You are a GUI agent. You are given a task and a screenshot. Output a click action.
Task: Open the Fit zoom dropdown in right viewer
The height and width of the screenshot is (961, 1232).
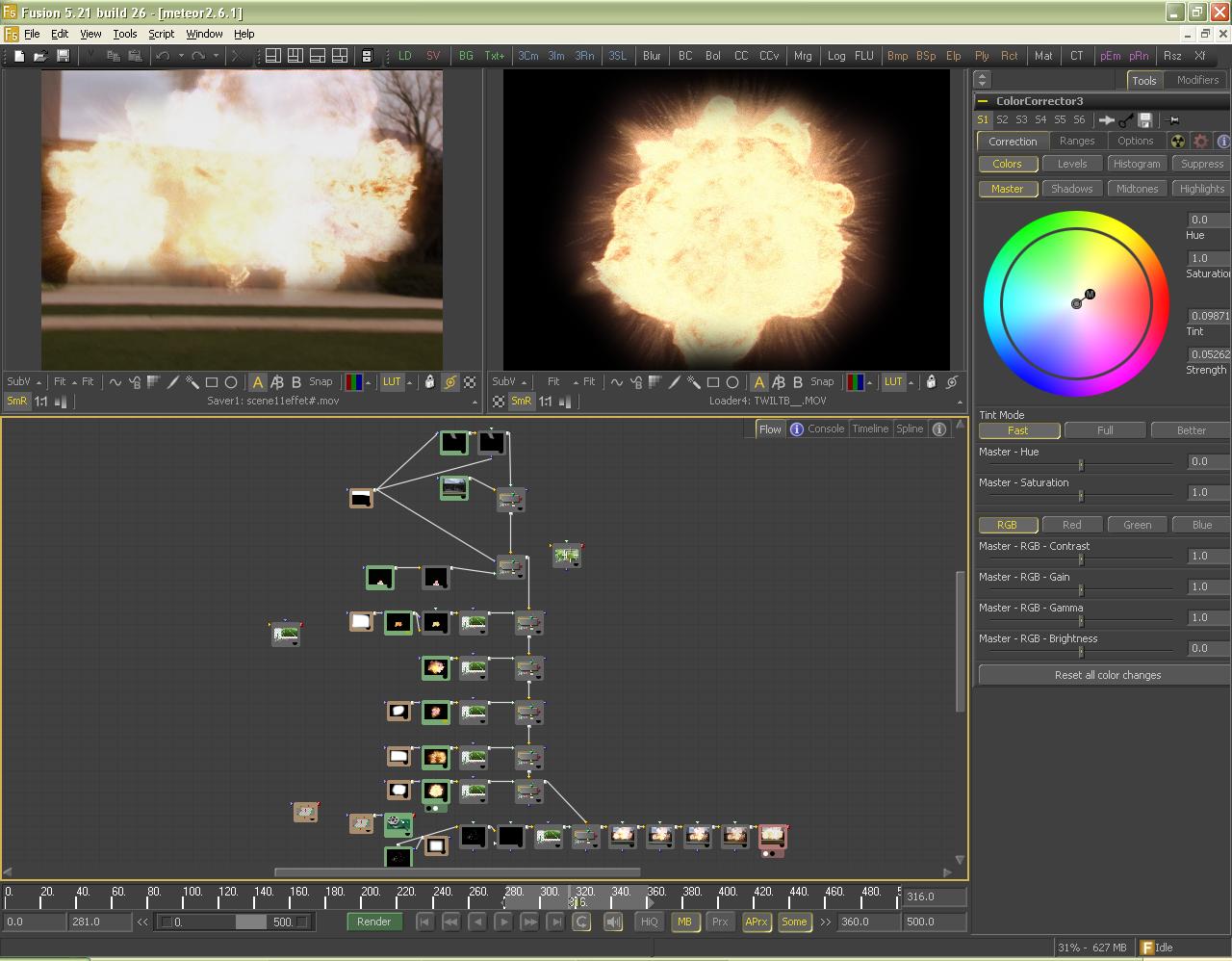click(x=553, y=382)
